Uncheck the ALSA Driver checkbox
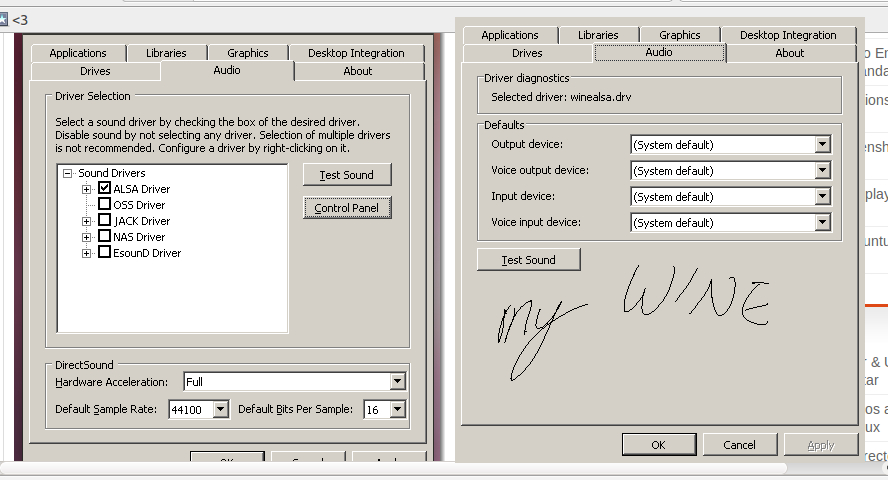 [104, 188]
